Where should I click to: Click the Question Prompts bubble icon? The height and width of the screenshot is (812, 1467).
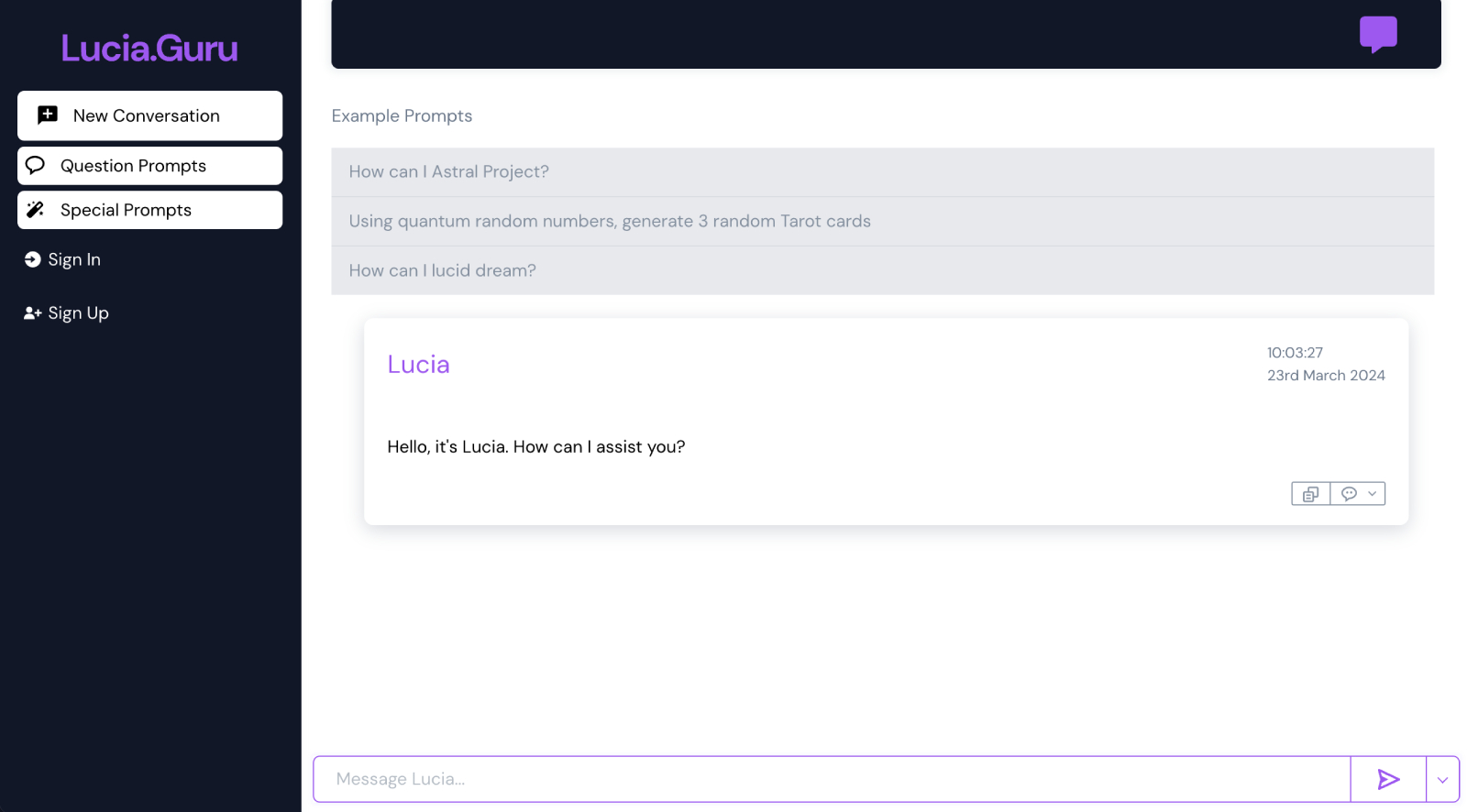point(35,165)
